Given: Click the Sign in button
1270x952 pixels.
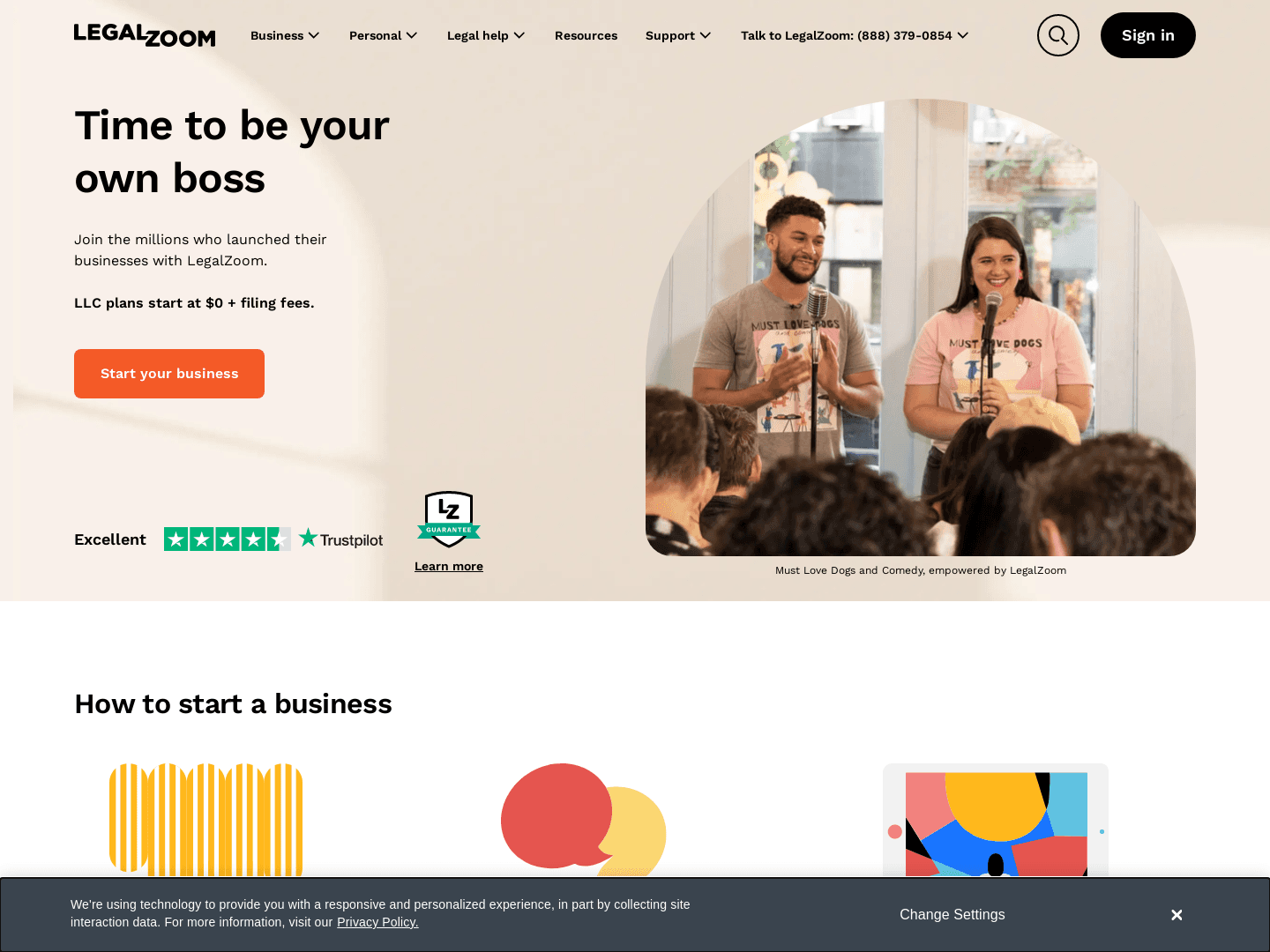Looking at the screenshot, I should coord(1148,35).
